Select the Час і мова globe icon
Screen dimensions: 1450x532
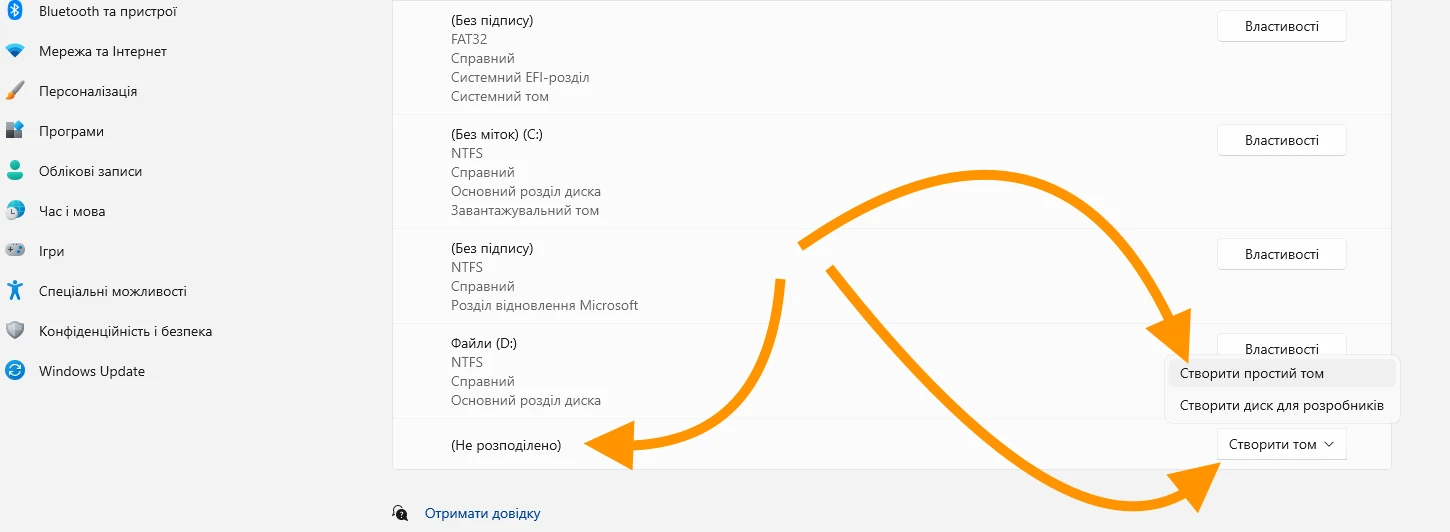coord(14,211)
